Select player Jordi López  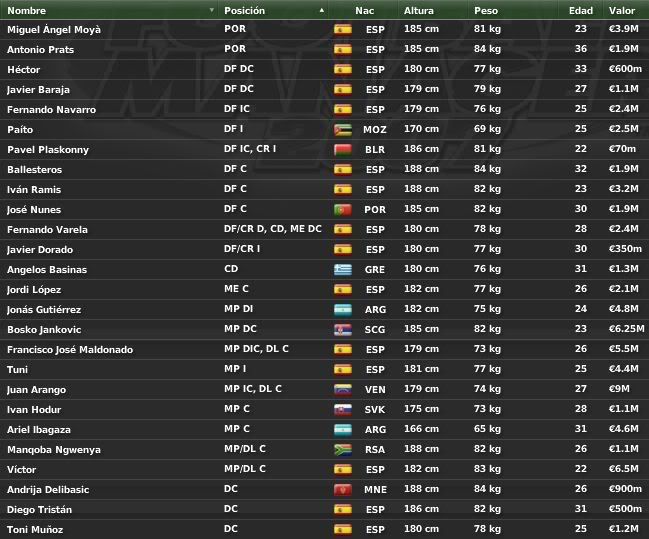(34, 290)
